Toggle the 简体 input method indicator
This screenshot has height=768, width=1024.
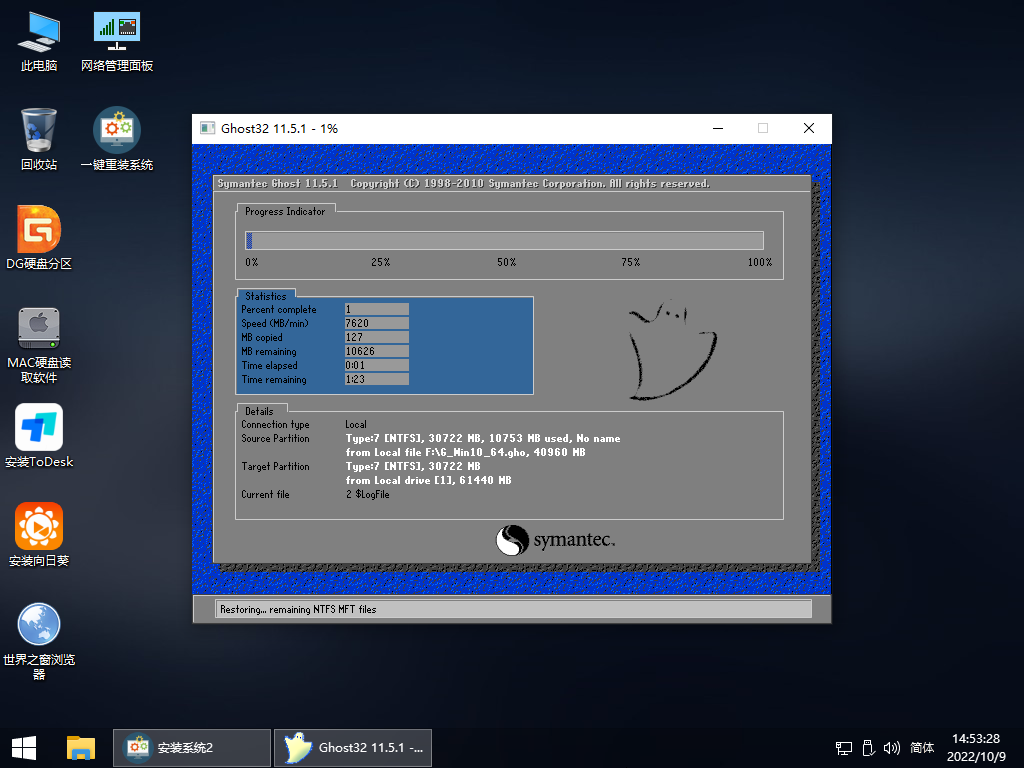point(922,747)
